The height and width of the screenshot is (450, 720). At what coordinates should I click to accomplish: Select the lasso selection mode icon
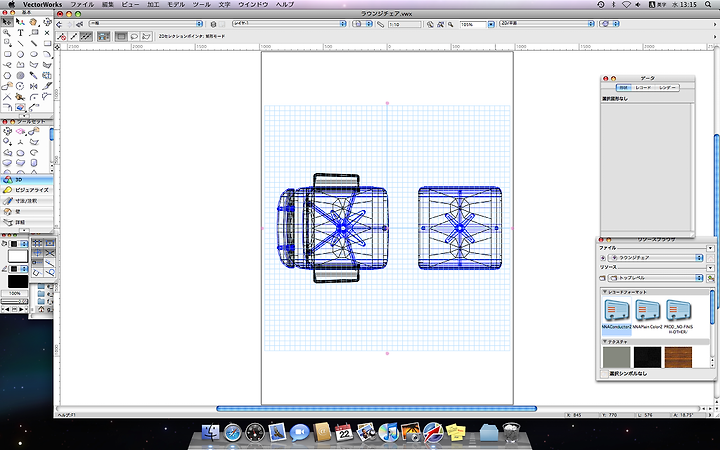click(134, 36)
